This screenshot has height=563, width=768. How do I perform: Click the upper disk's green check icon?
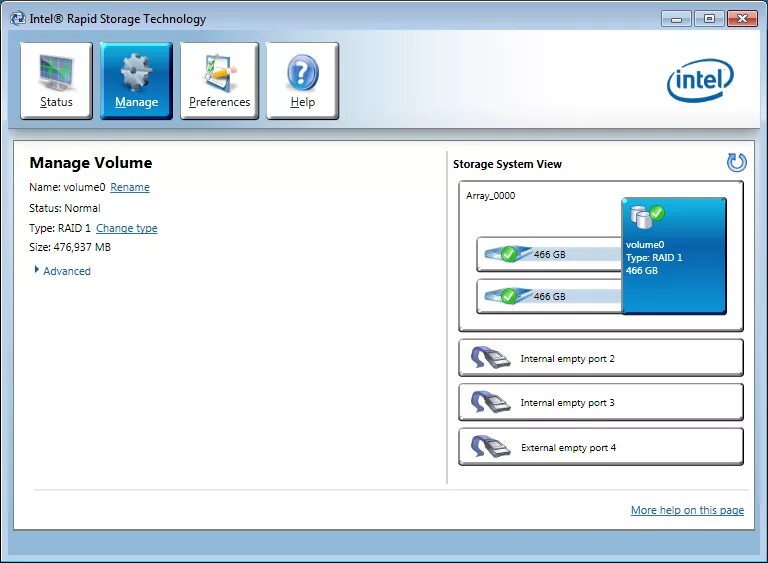(x=508, y=254)
